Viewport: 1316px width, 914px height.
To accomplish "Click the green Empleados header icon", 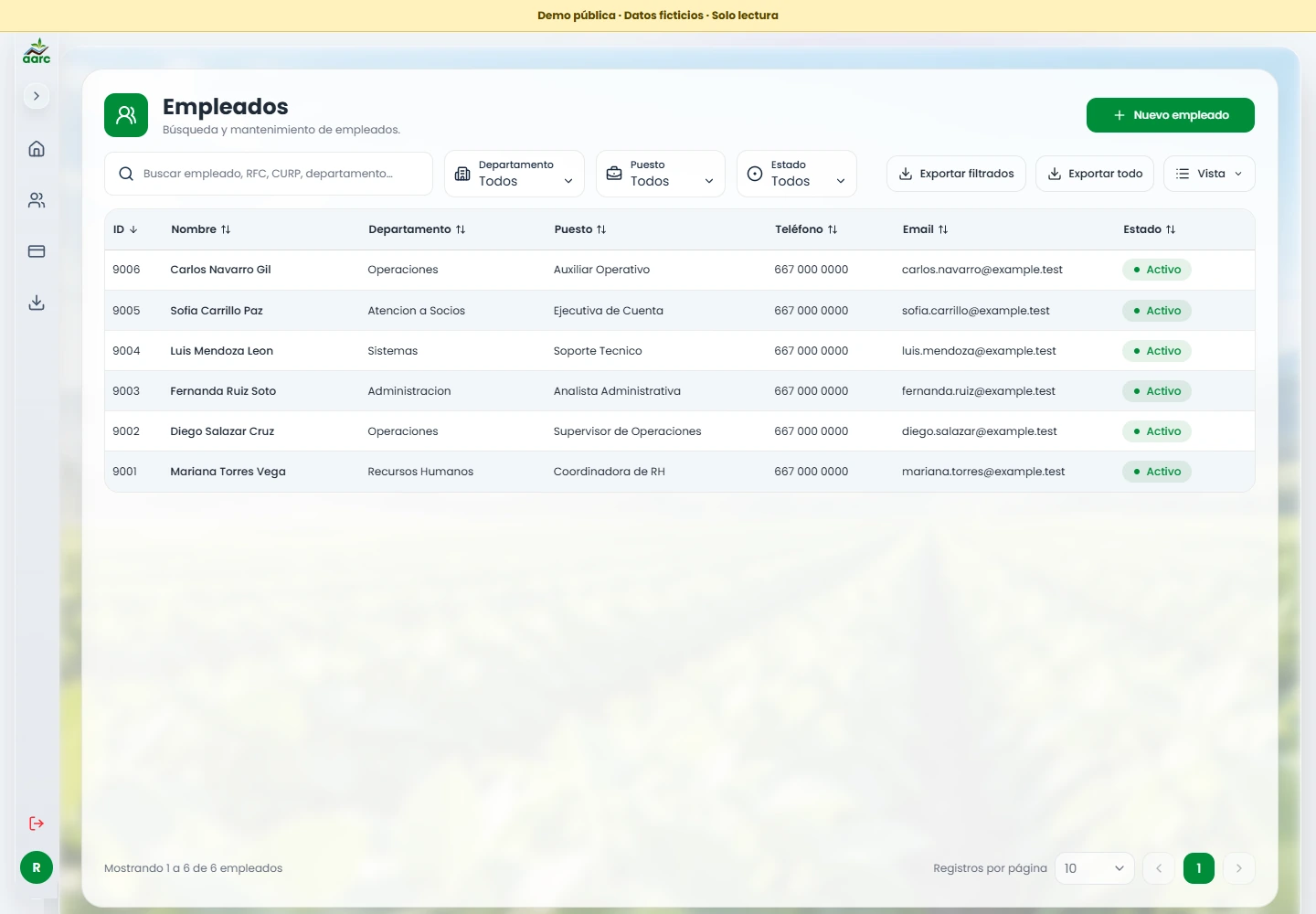I will point(126,115).
